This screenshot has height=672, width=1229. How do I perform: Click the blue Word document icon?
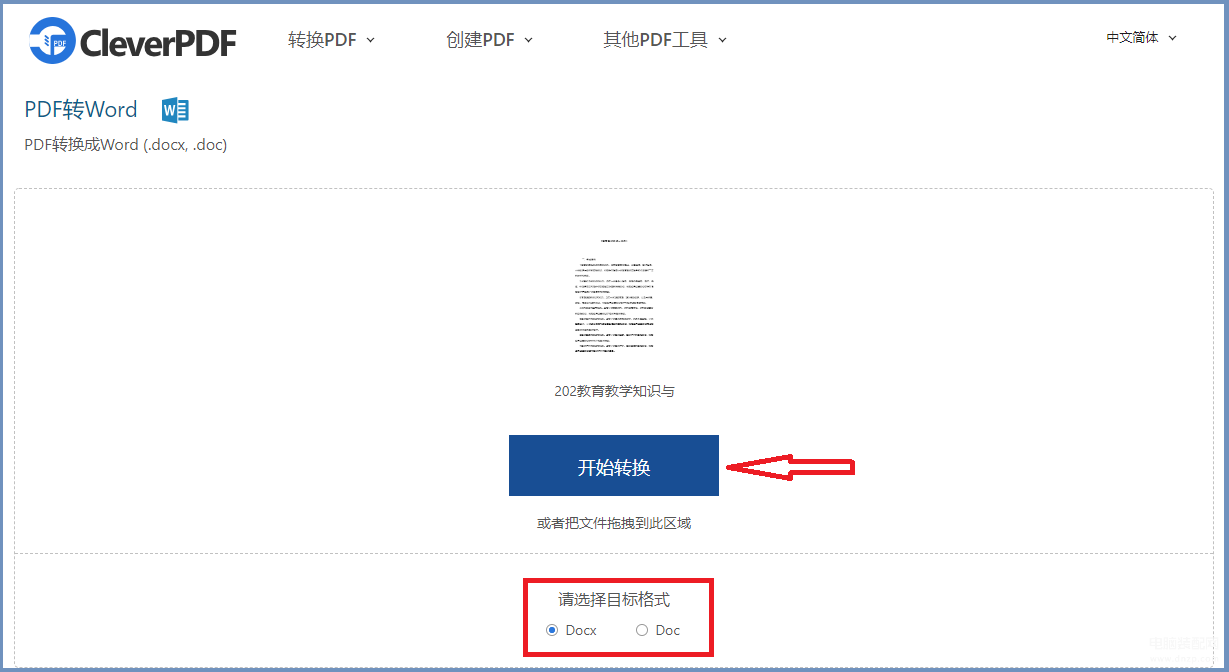pos(175,110)
